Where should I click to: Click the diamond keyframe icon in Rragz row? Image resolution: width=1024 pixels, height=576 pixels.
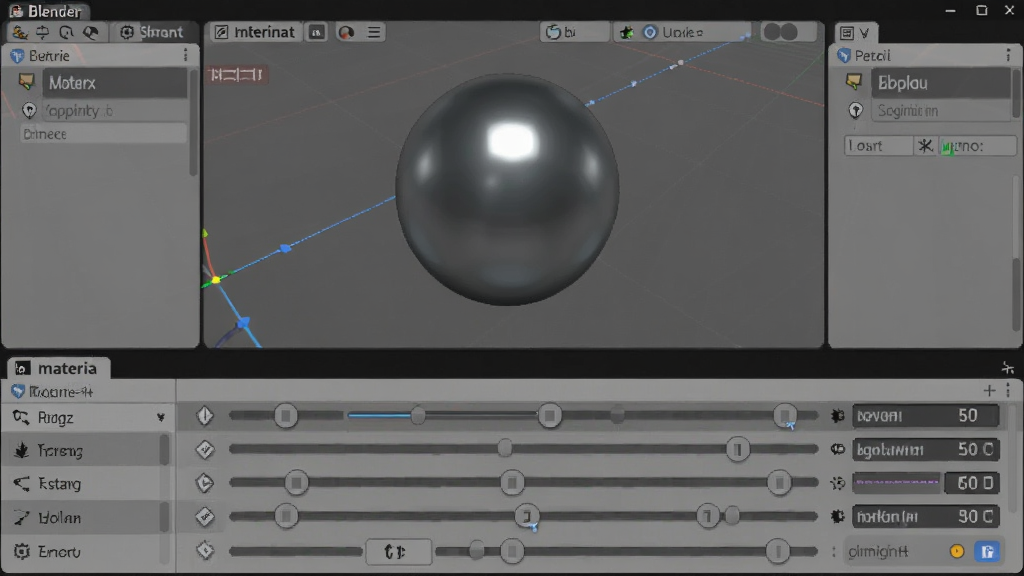(x=205, y=416)
